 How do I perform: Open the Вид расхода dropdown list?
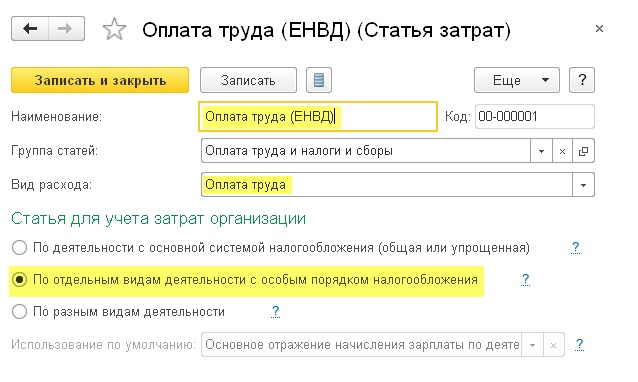click(x=583, y=185)
